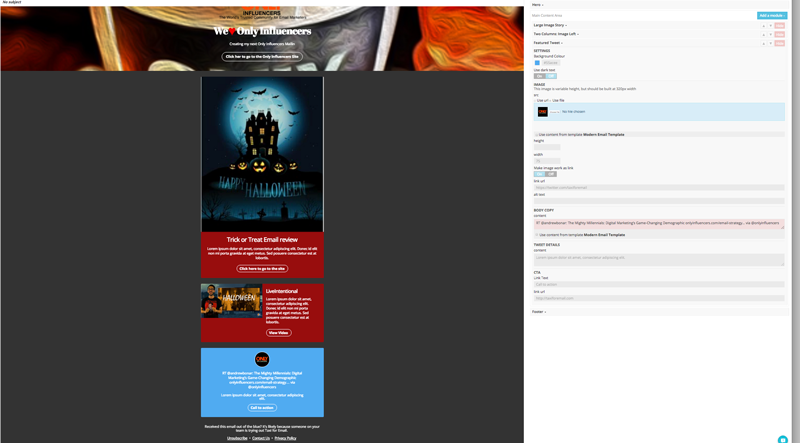
Task: Click the Only Influencers logo in tweet block
Action: click(262, 359)
